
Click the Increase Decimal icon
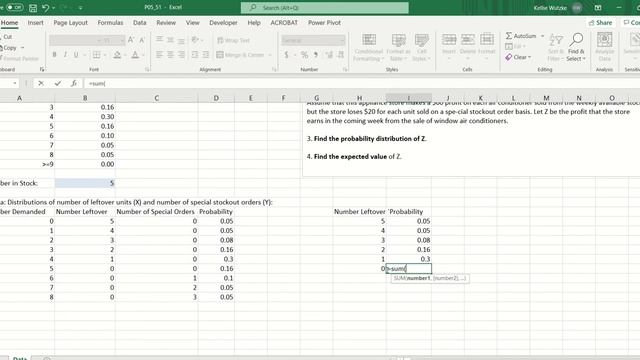[x=329, y=55]
